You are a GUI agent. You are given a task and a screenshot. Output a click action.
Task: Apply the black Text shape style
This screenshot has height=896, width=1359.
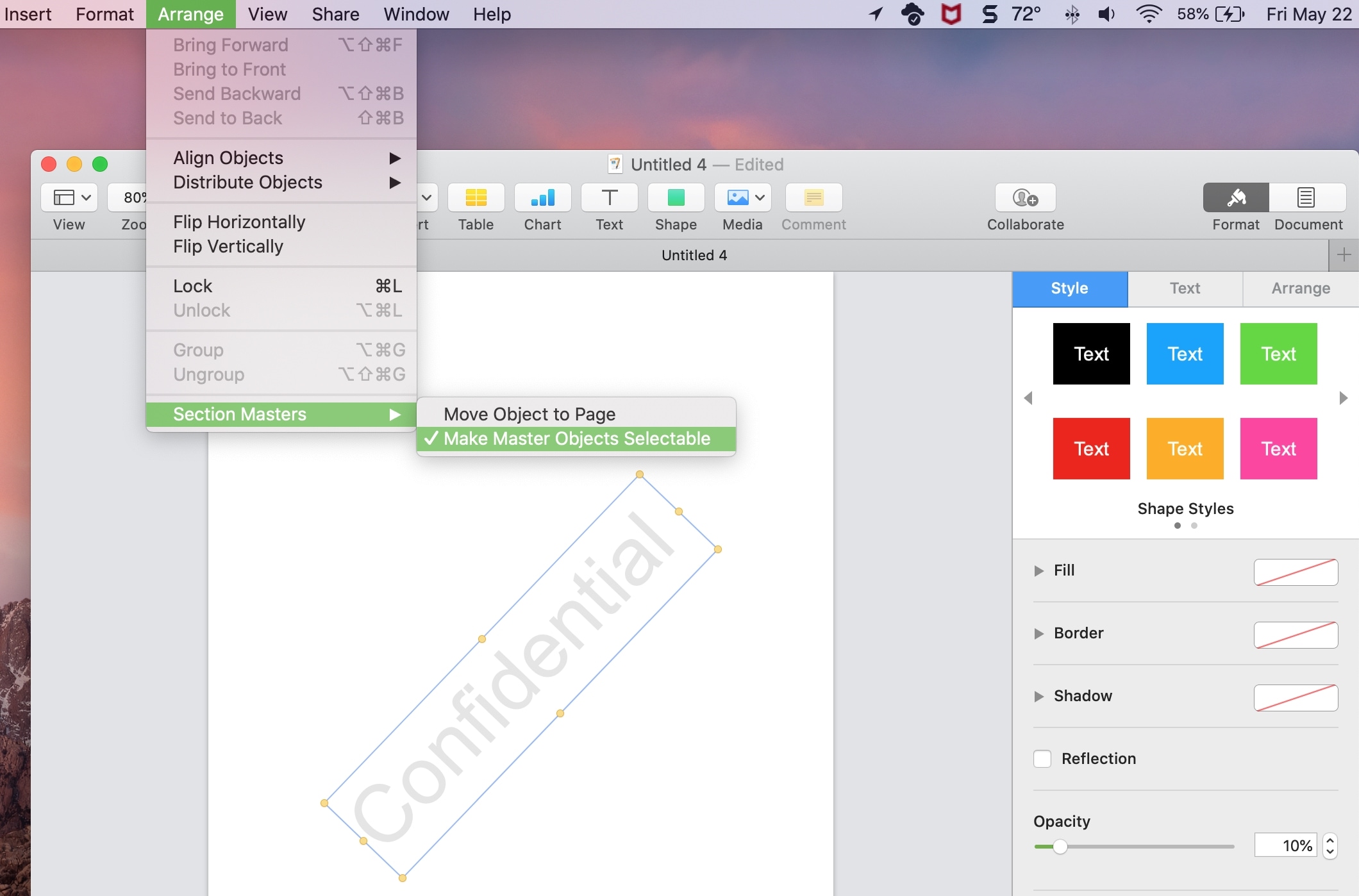coord(1092,354)
